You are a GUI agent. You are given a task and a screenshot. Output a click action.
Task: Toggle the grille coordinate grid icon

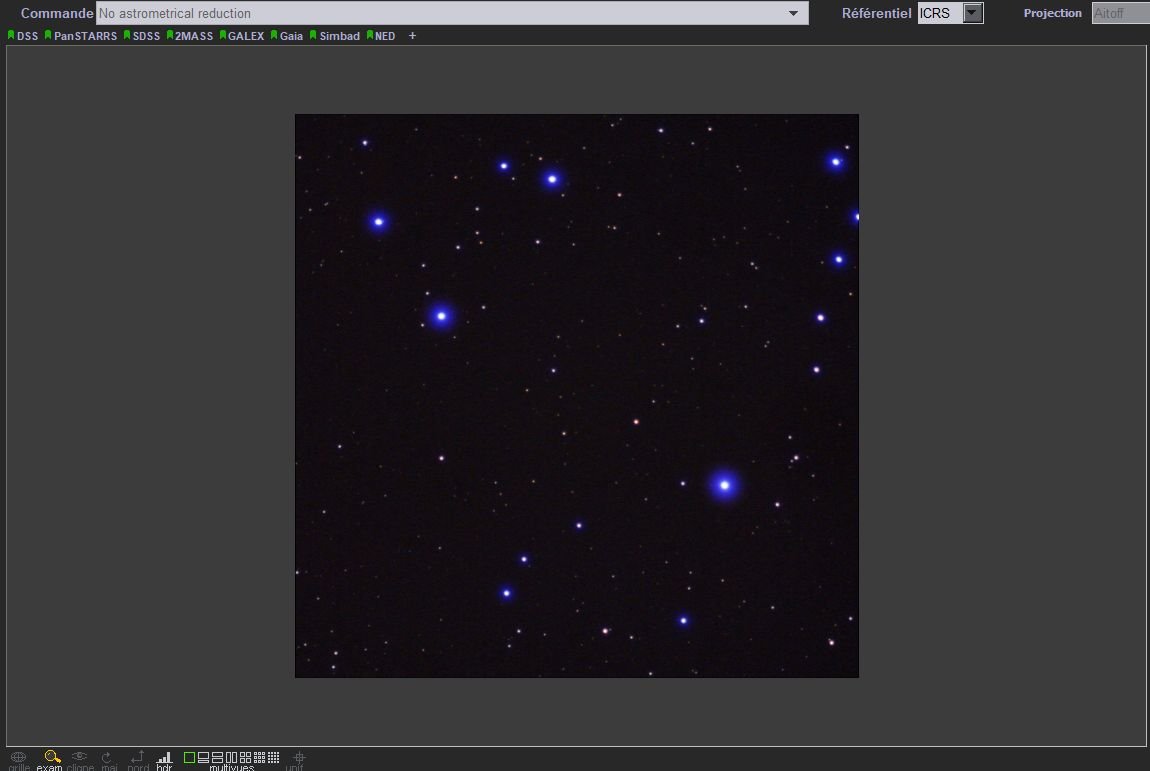tap(17, 757)
